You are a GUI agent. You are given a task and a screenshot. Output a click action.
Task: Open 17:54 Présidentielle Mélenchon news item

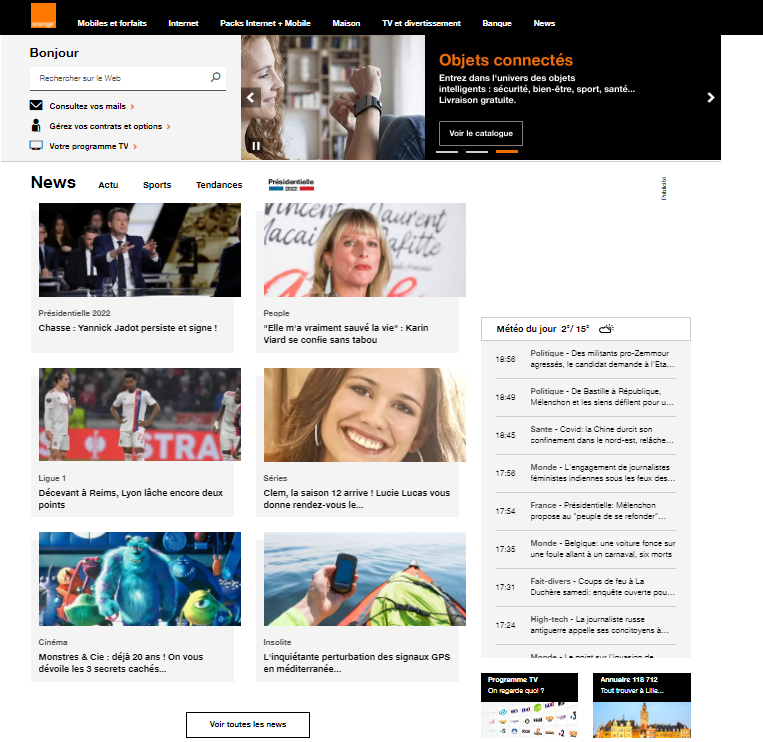click(x=585, y=511)
